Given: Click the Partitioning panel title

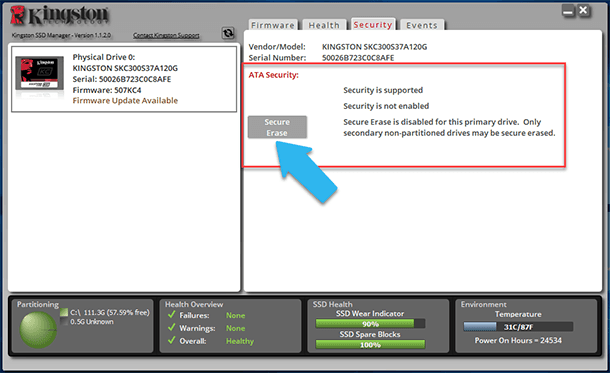Looking at the screenshot, I should tap(38, 304).
